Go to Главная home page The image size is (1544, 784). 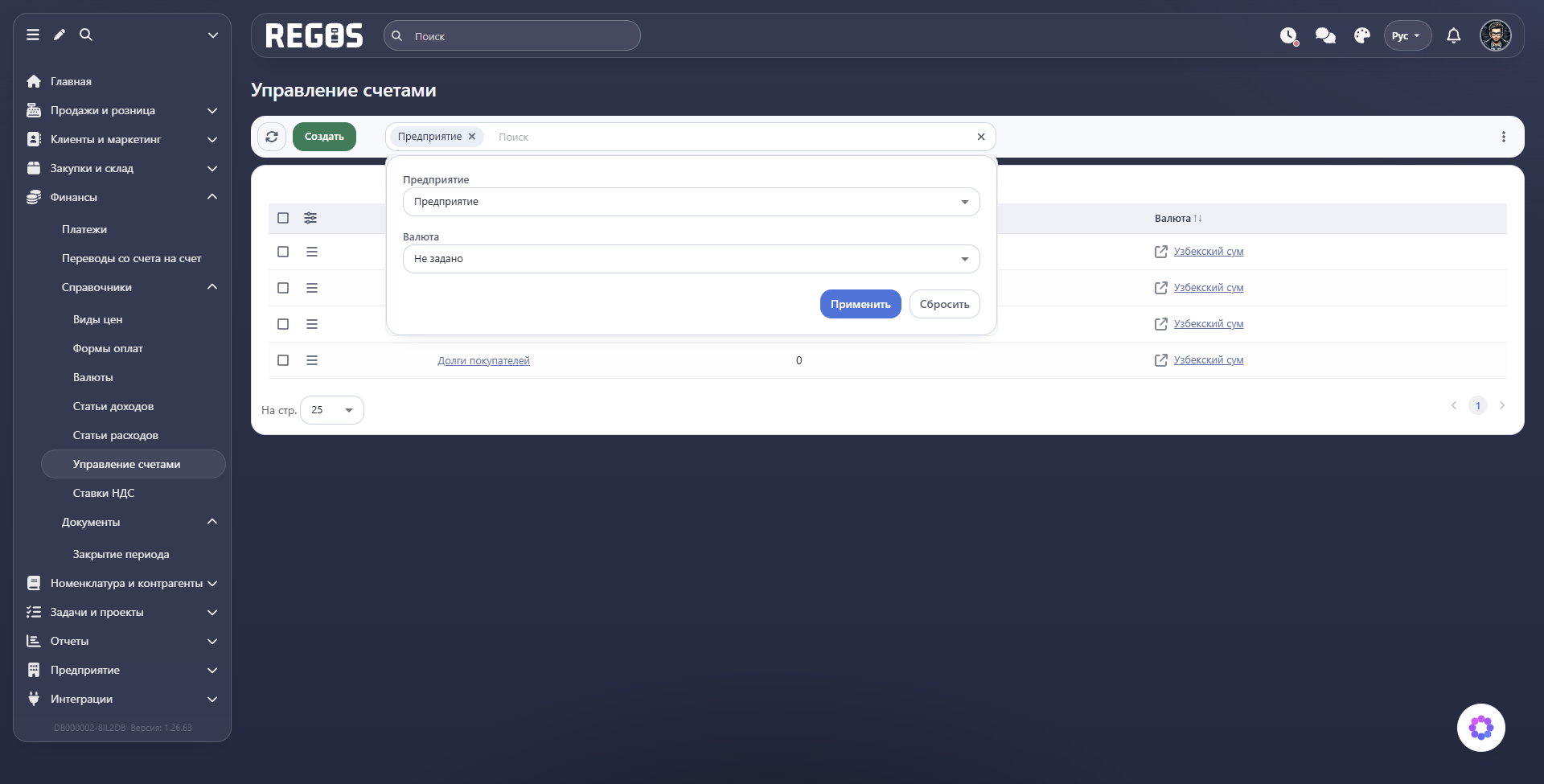71,81
